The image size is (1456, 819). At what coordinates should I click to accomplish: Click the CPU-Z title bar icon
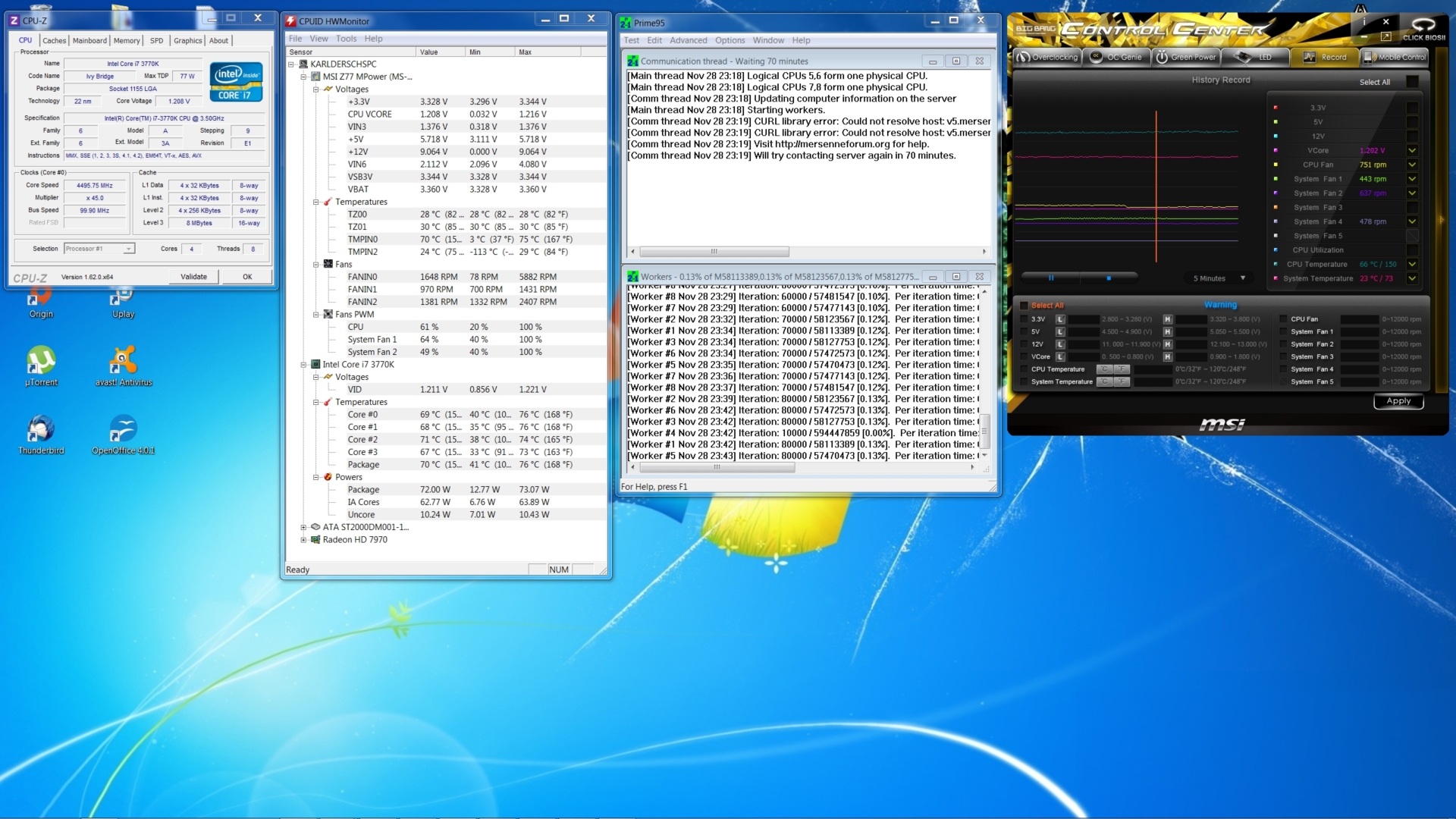point(14,20)
